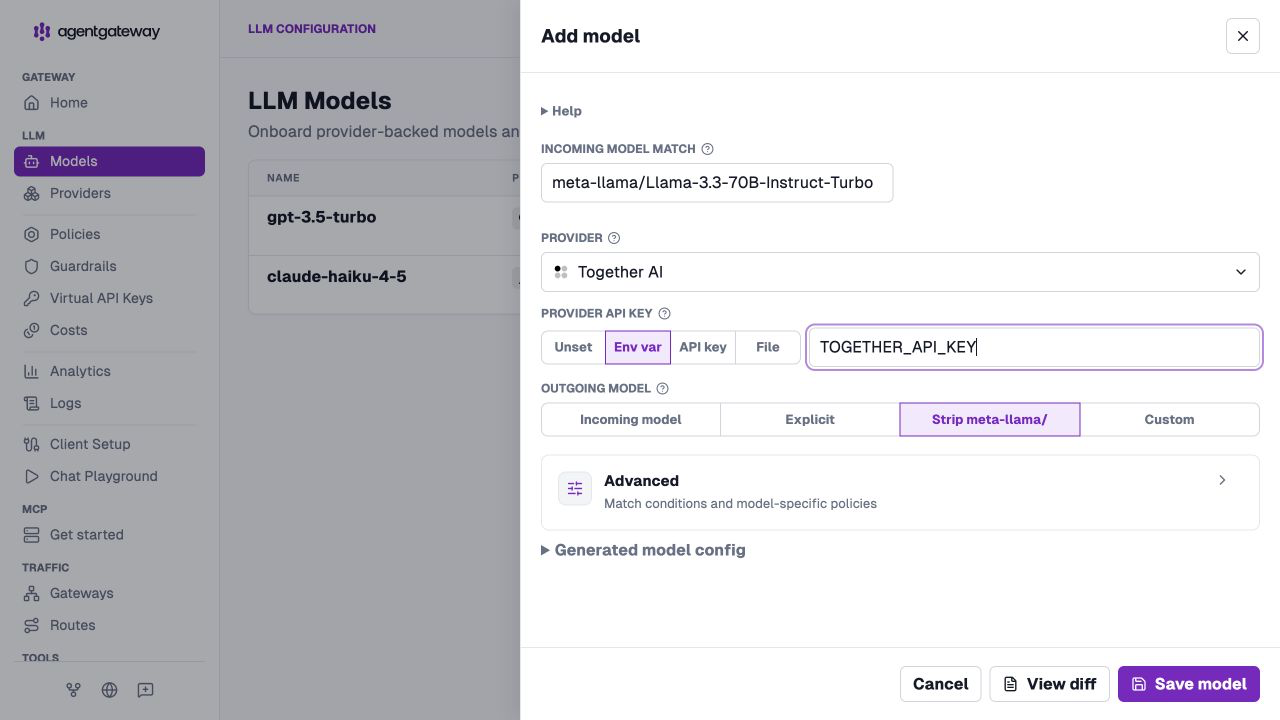Open the Together AI provider dropdown
Viewport: 1280px width, 720px height.
tap(900, 272)
